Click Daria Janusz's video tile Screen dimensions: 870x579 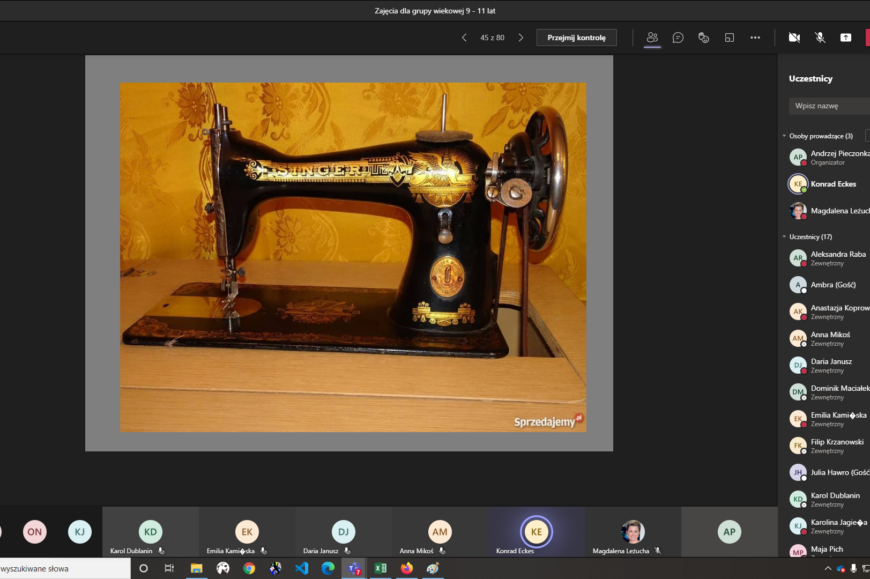tap(343, 531)
